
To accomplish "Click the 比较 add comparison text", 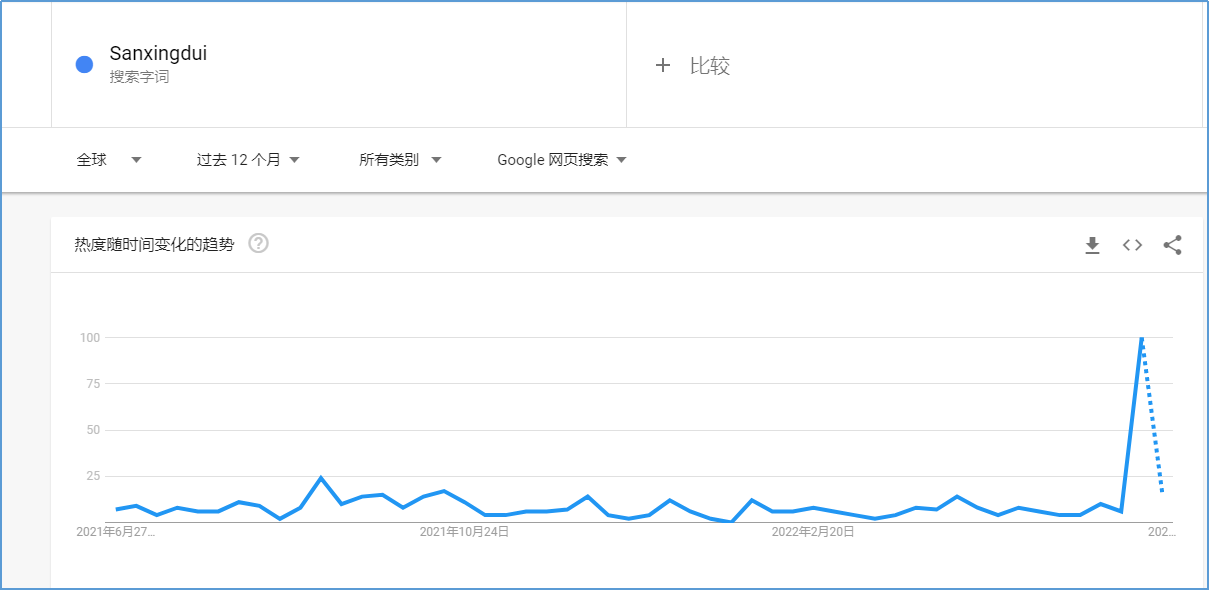I will pos(710,66).
